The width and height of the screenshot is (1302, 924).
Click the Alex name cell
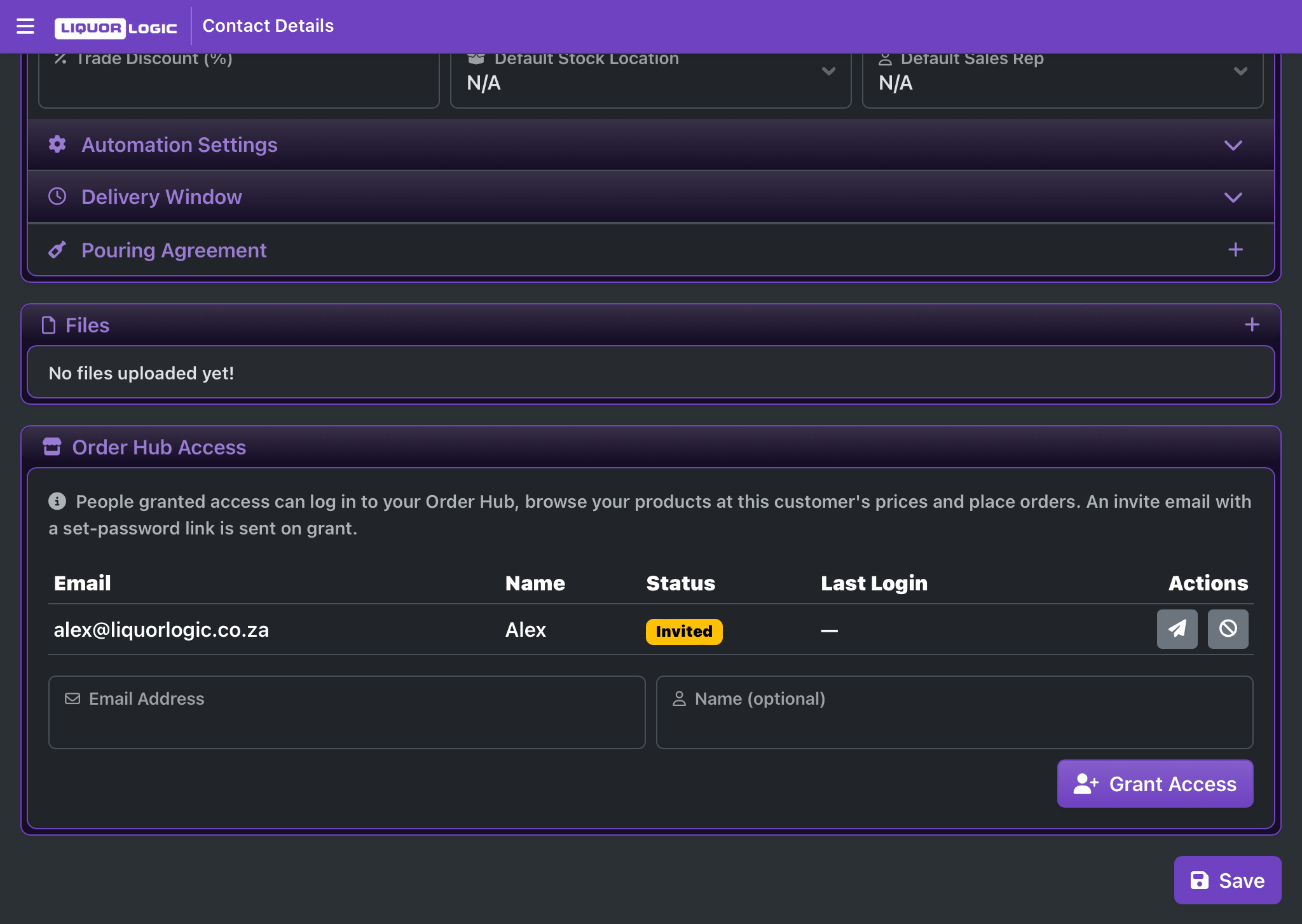[526, 630]
